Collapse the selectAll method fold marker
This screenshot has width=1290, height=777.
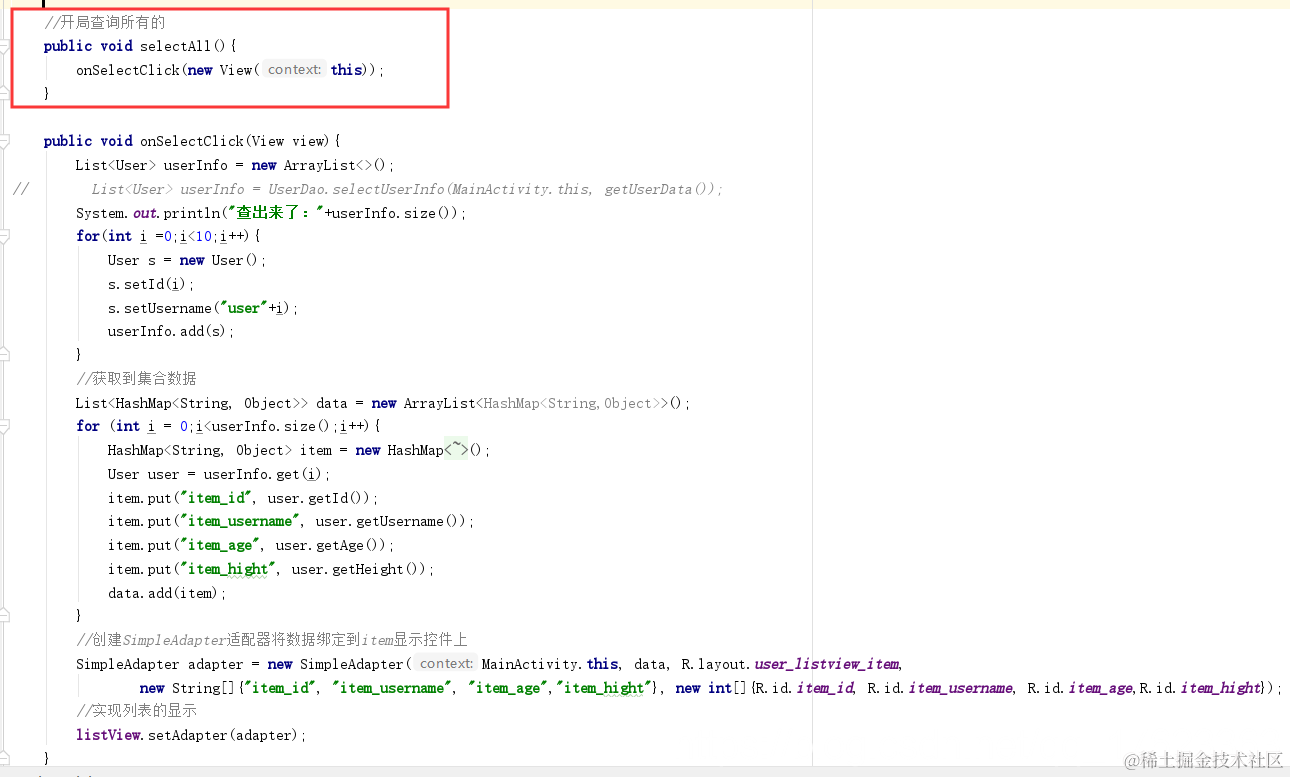(x=4, y=46)
